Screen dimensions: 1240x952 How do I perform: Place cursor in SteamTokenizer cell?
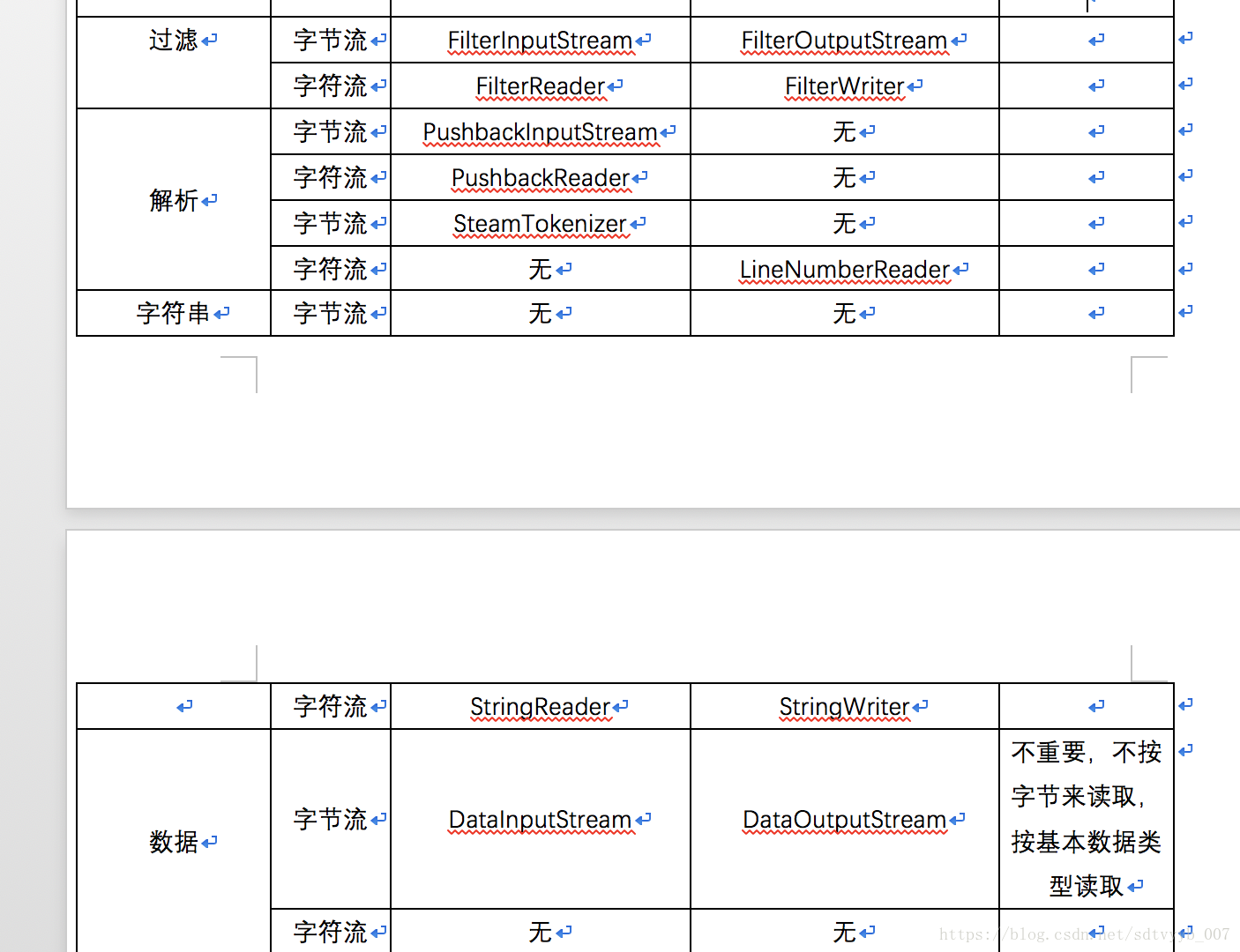540,223
